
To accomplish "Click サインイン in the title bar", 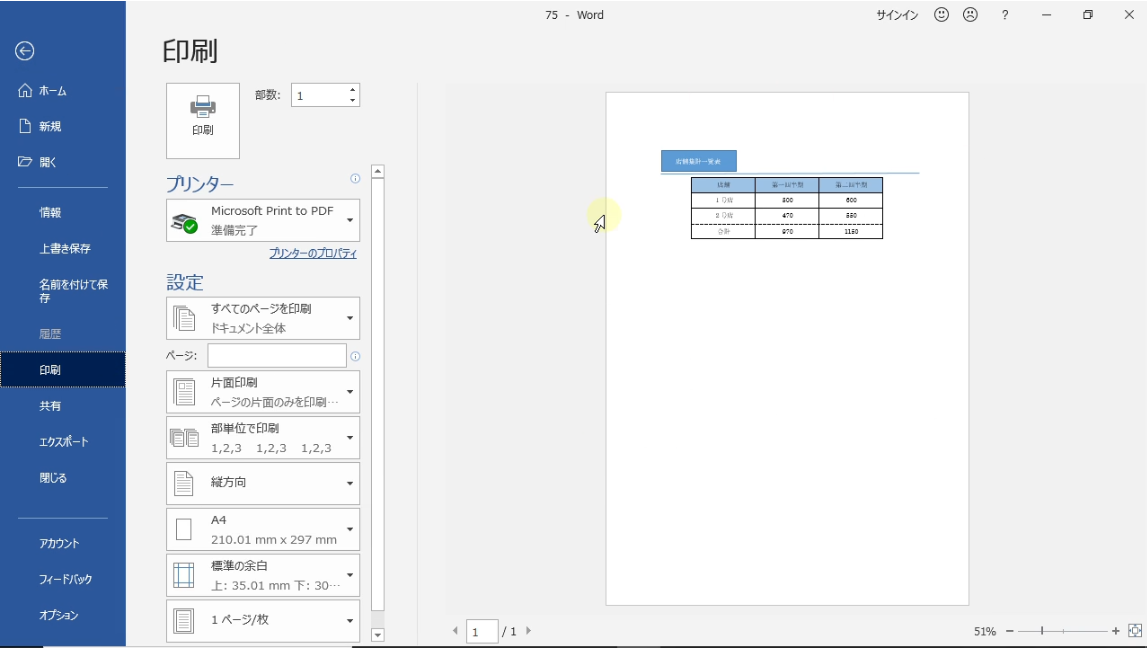I will click(897, 15).
